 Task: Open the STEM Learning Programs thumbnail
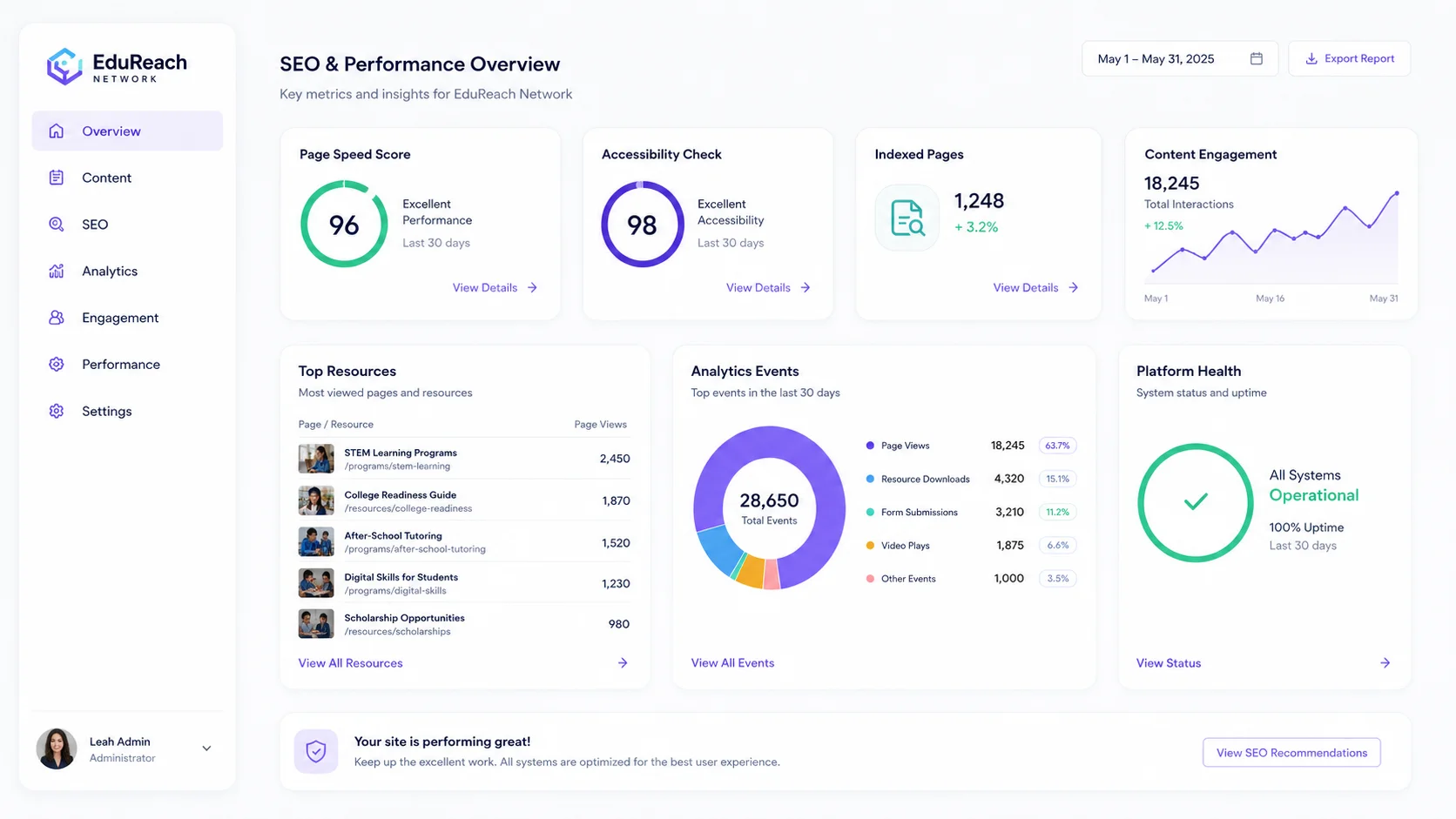pos(316,459)
